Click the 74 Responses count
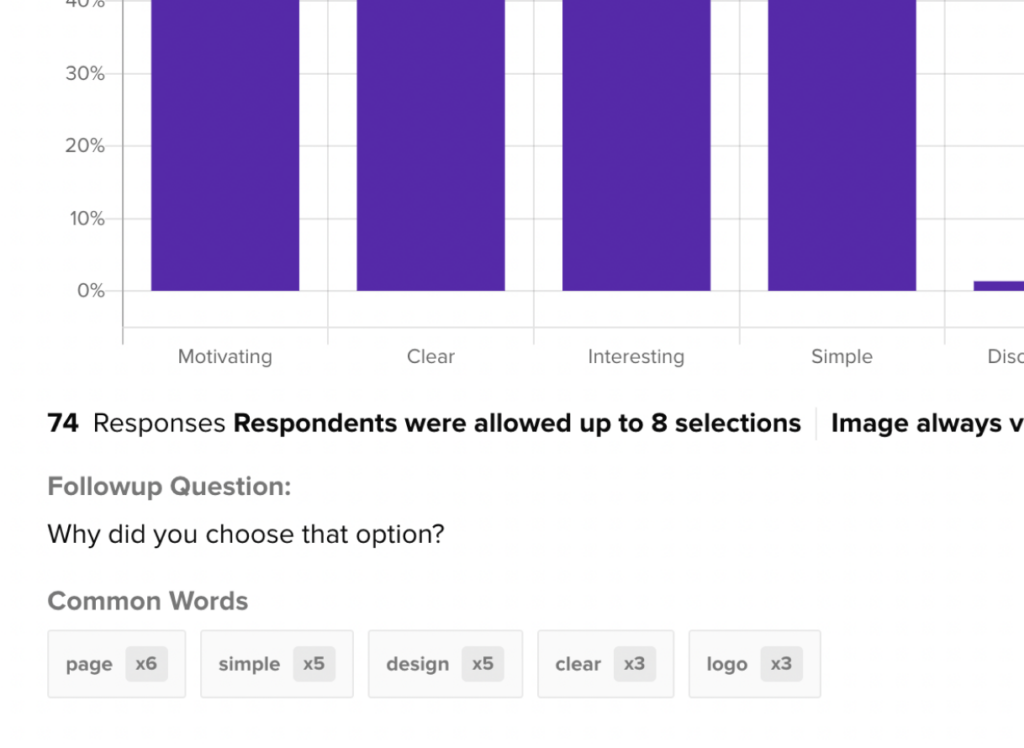1024x748 pixels. tap(136, 424)
